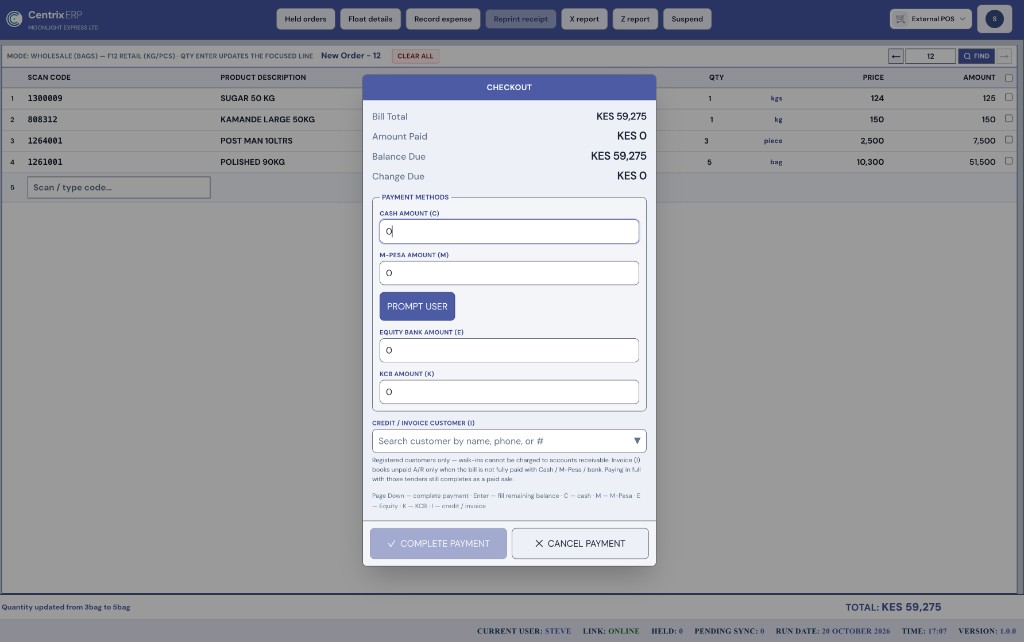Click the Balance Due KES 59,275 value
The image size is (1024, 642).
(x=618, y=156)
